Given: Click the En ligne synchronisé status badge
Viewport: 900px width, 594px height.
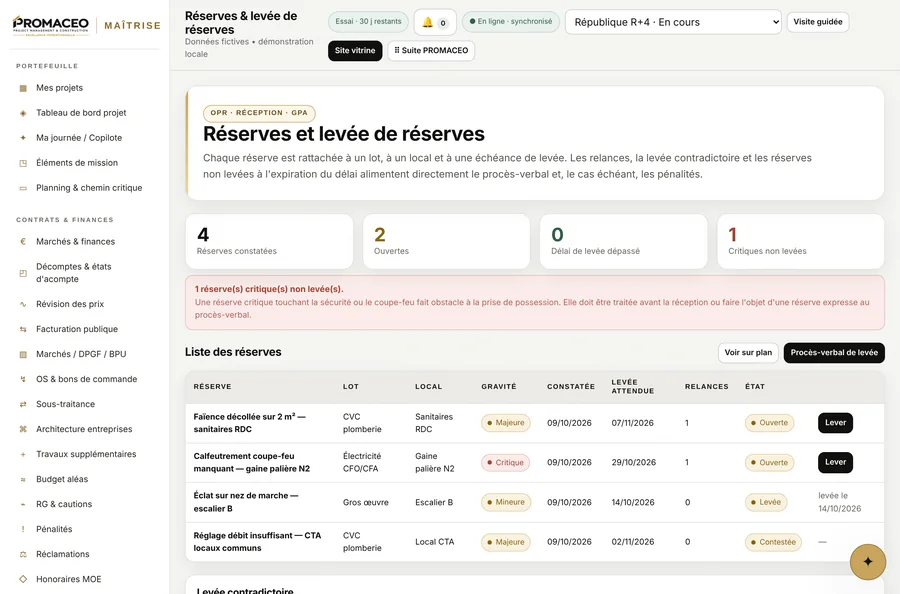Looking at the screenshot, I should [510, 22].
